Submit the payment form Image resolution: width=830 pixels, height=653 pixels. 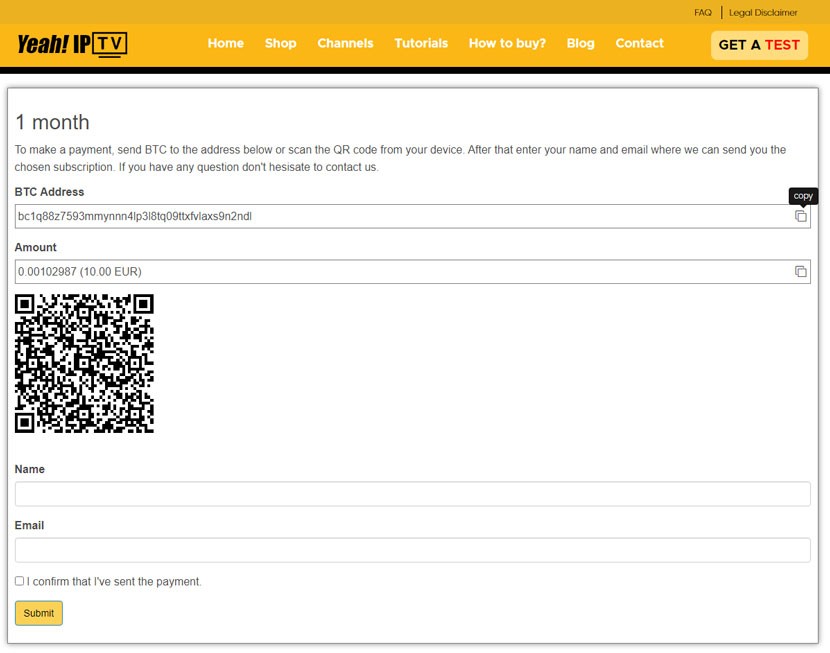pyautogui.click(x=39, y=613)
